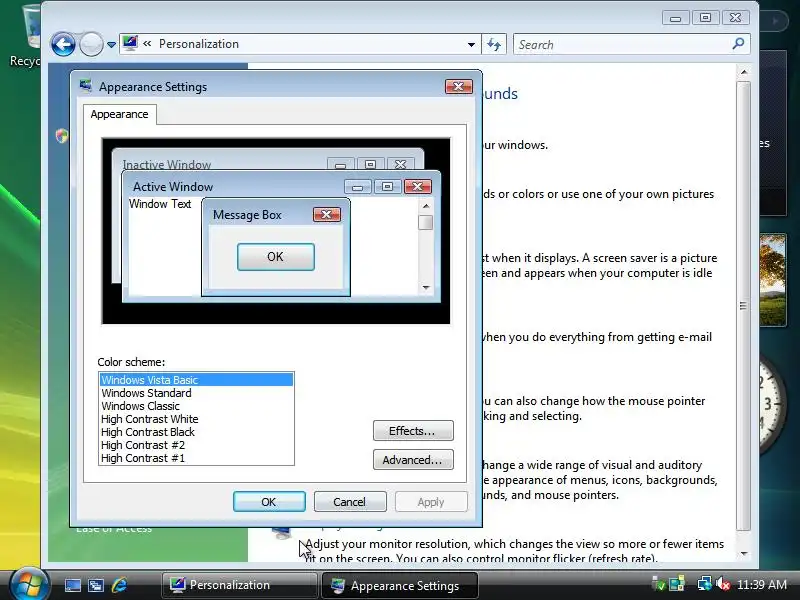Click the tray icon left of network icon
This screenshot has width=800, height=600.
677,584
